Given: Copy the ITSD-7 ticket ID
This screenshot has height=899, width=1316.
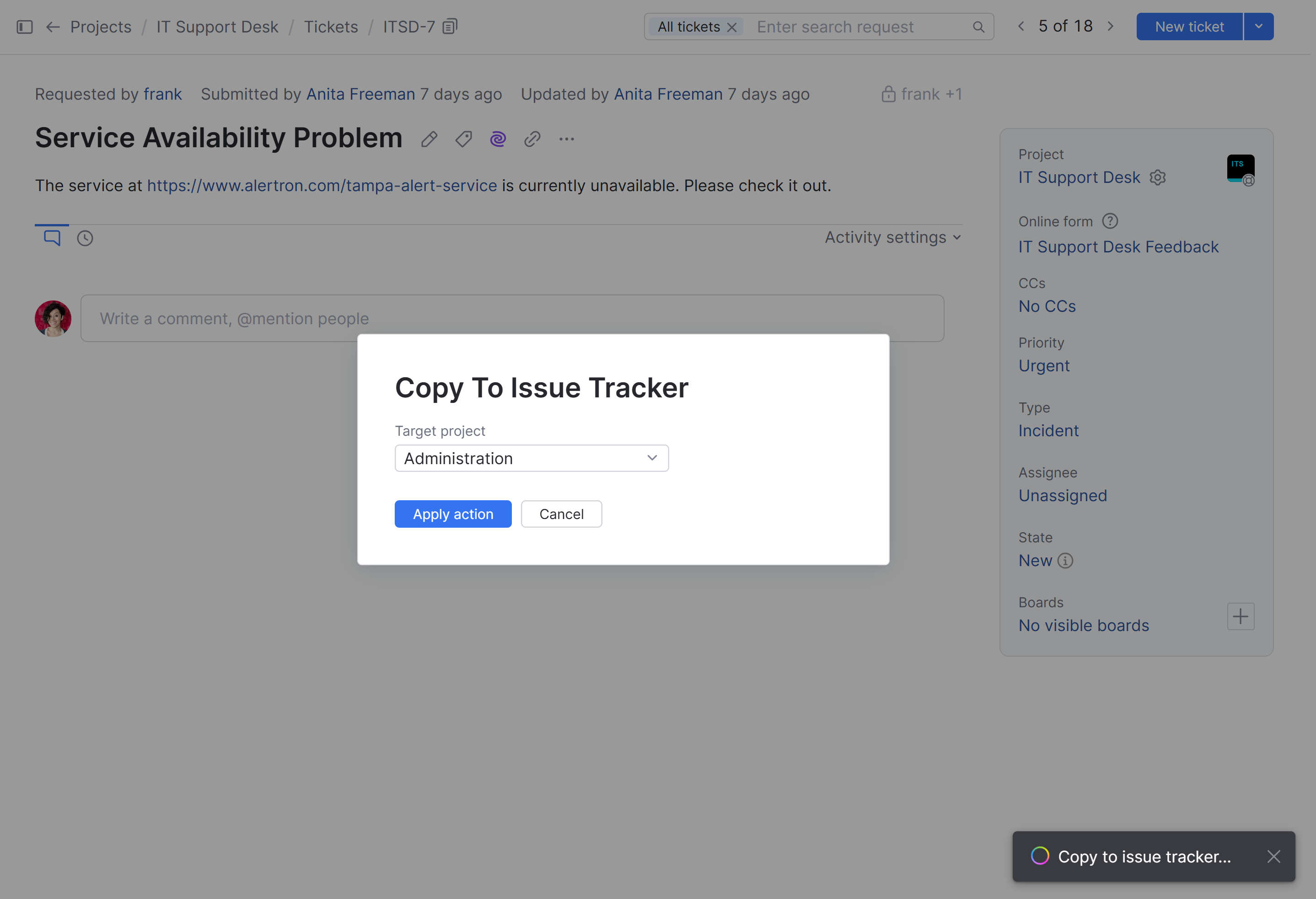Looking at the screenshot, I should 450,26.
